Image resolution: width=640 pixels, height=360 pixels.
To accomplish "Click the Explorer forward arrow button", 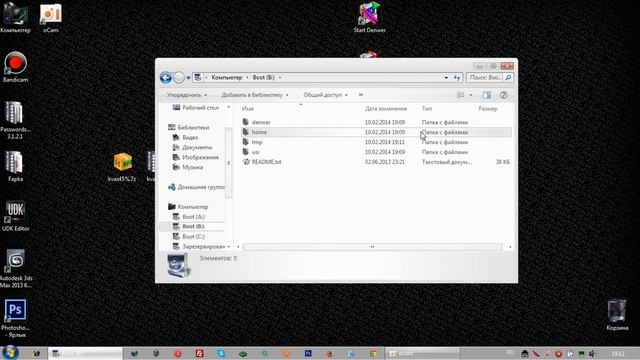I will click(179, 78).
